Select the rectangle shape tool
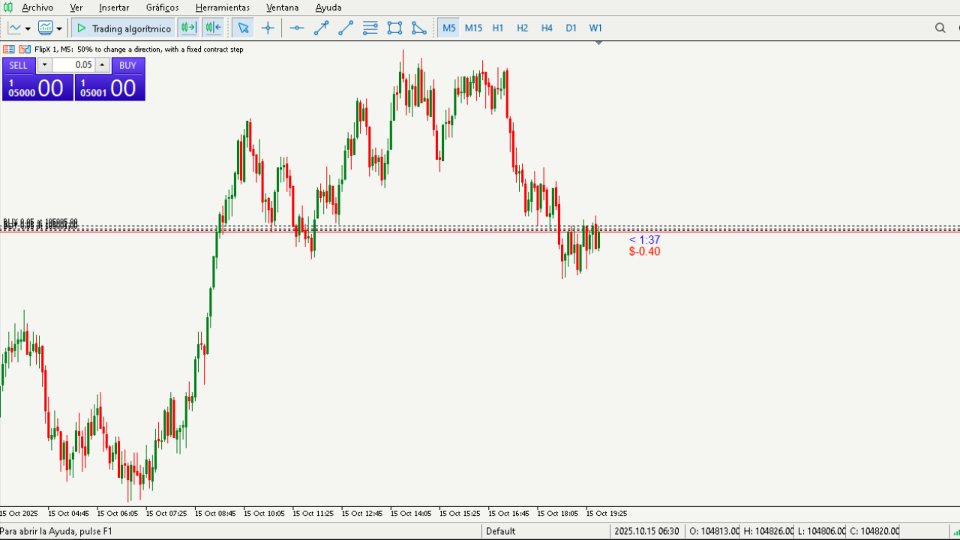 [x=395, y=28]
